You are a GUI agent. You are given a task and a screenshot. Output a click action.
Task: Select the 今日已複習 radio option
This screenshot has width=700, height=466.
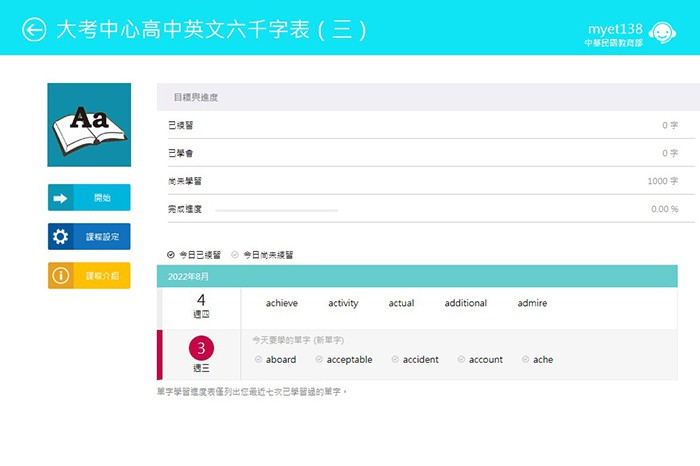[x=171, y=255]
